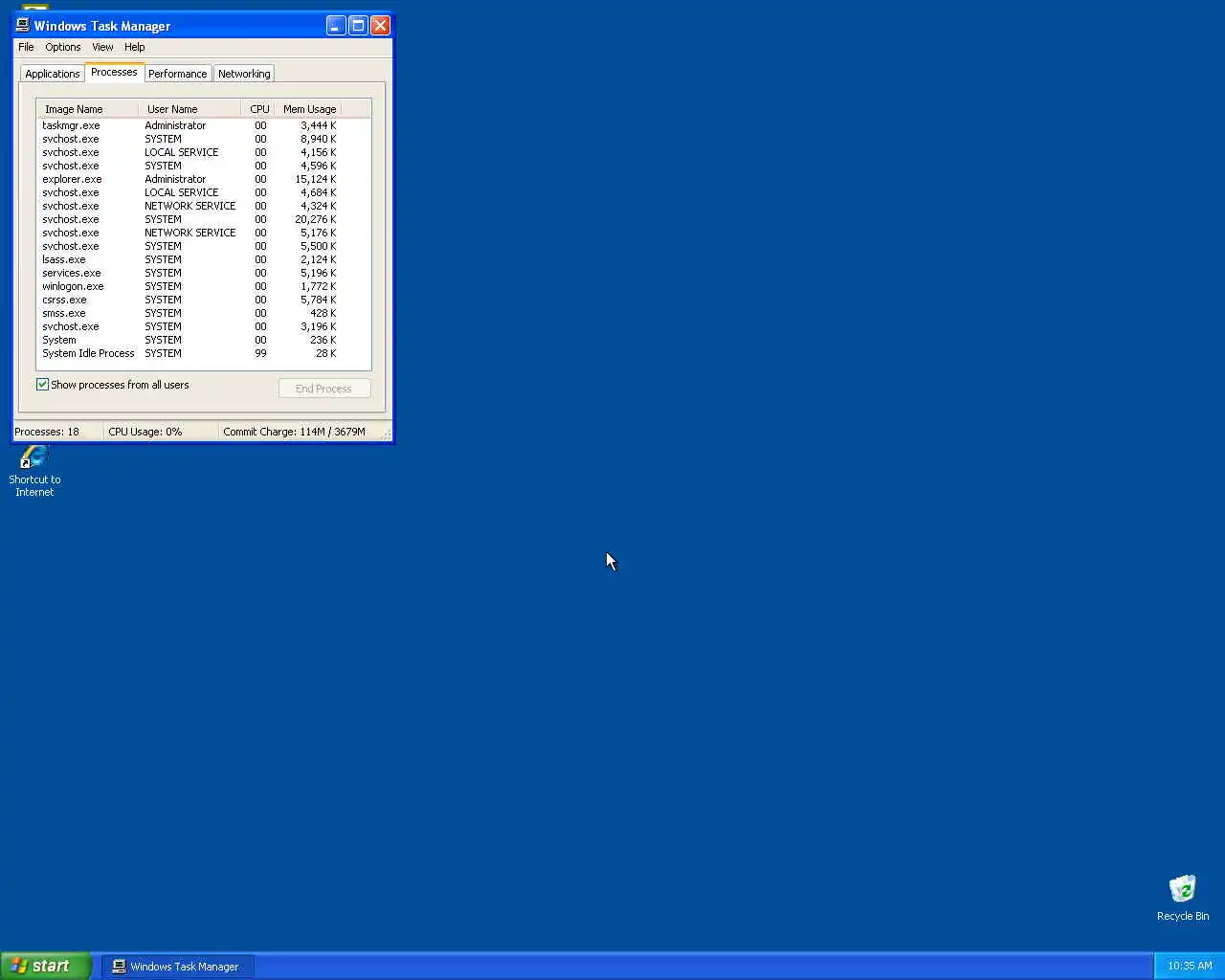The width and height of the screenshot is (1225, 980).
Task: Select svchost.exe using 4,596 K memory
Action: coord(189,166)
